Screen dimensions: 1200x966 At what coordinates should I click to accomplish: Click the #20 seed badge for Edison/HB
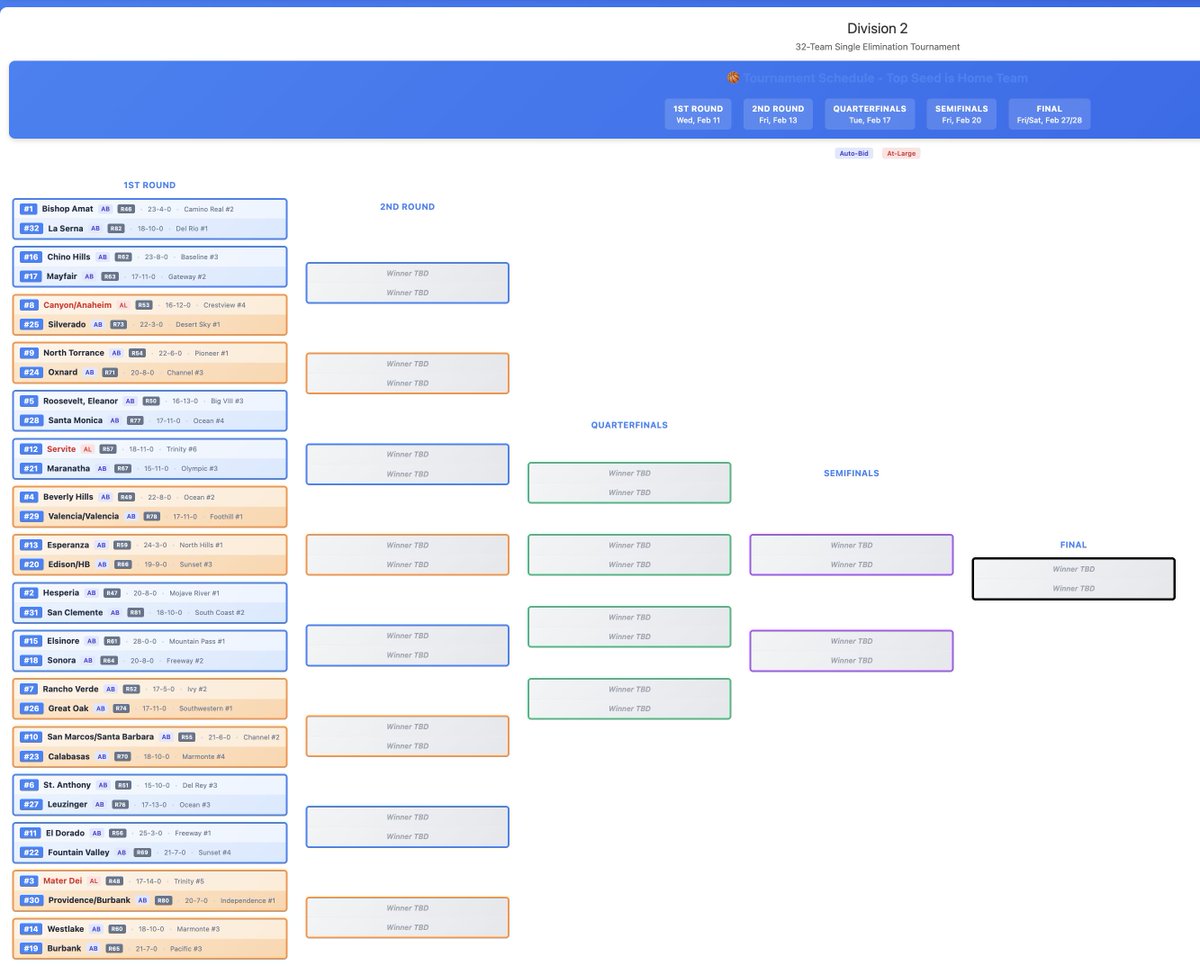coord(31,564)
